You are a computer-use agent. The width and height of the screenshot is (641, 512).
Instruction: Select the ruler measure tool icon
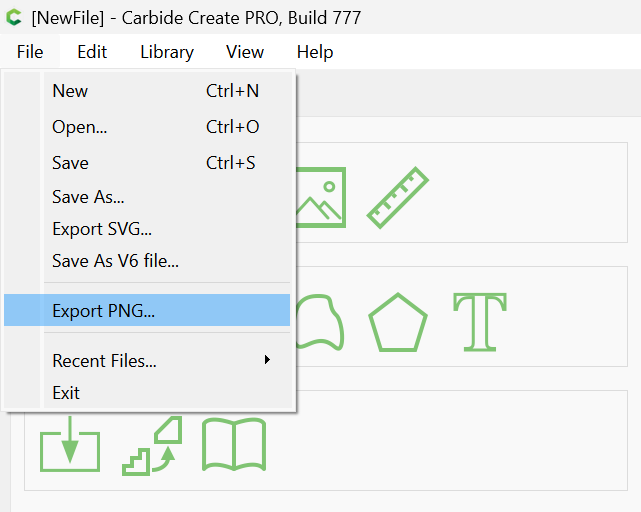click(x=398, y=198)
